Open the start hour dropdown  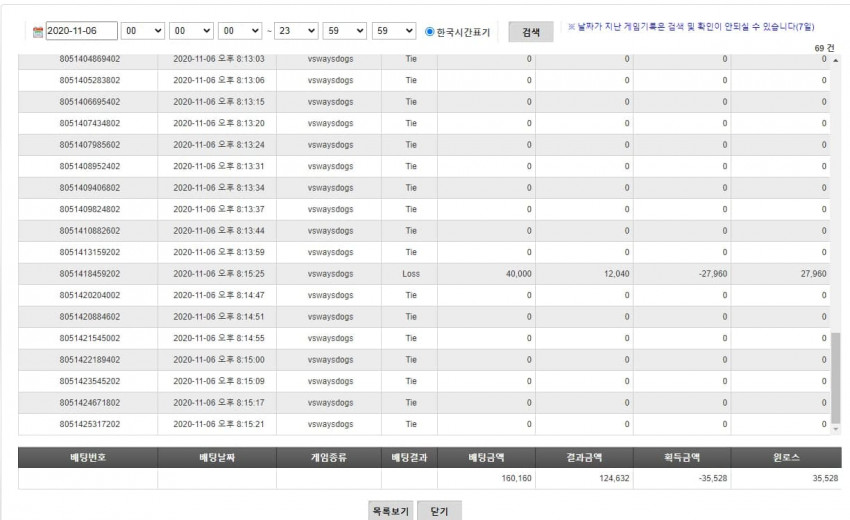pyautogui.click(x=143, y=31)
